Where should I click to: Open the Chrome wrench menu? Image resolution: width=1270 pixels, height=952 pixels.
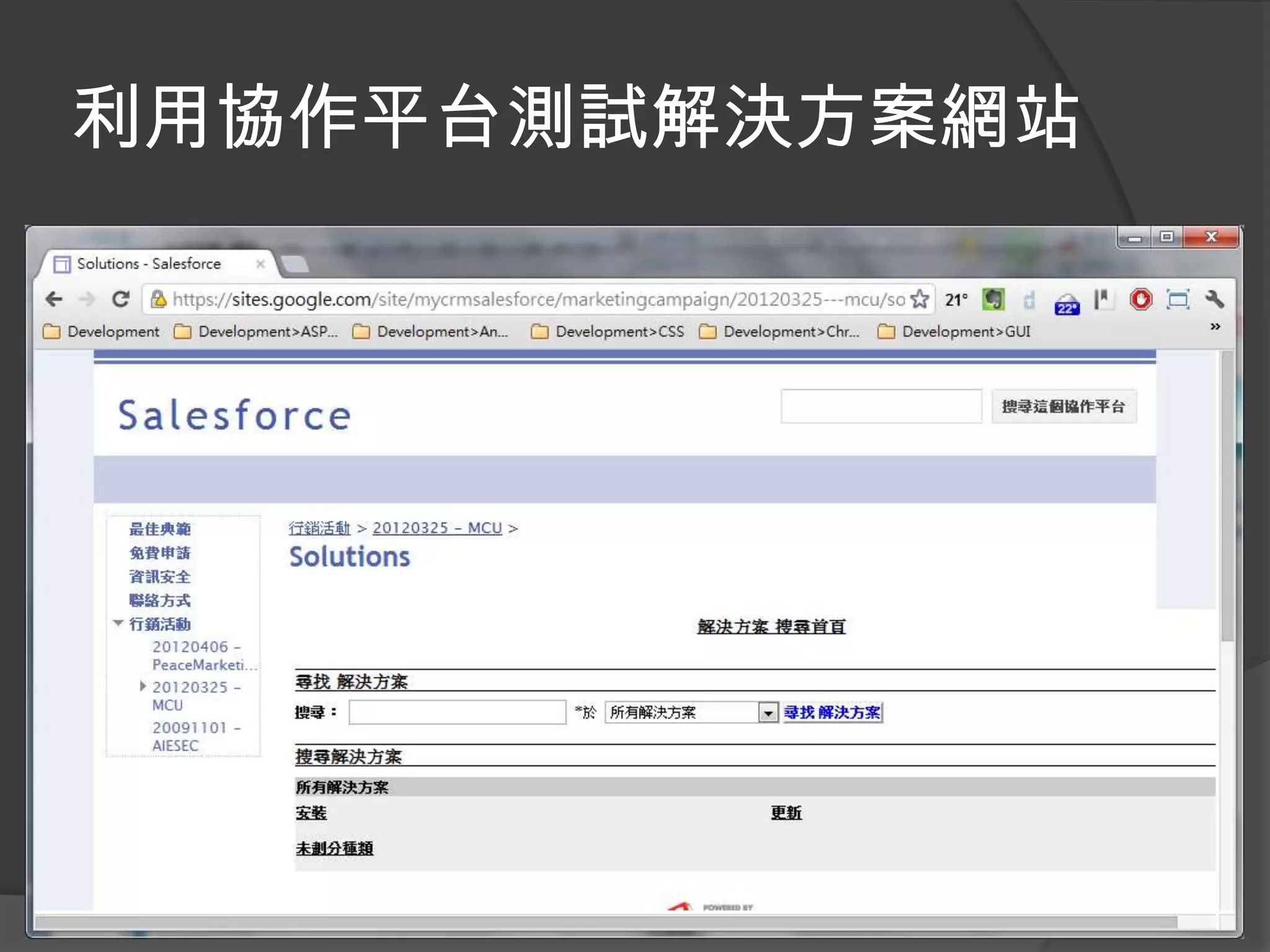pyautogui.click(x=1215, y=299)
